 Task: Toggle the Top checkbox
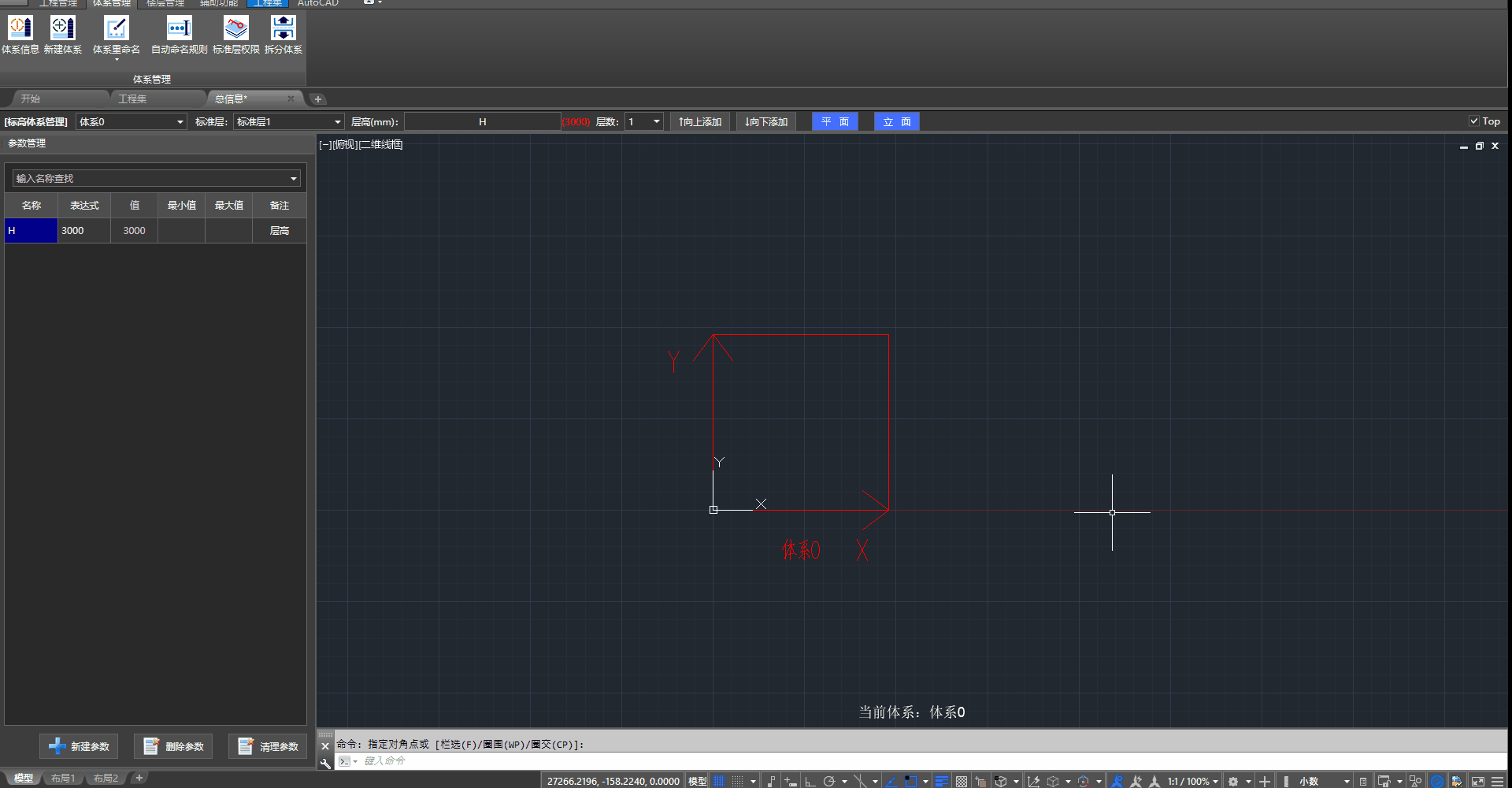1473,121
